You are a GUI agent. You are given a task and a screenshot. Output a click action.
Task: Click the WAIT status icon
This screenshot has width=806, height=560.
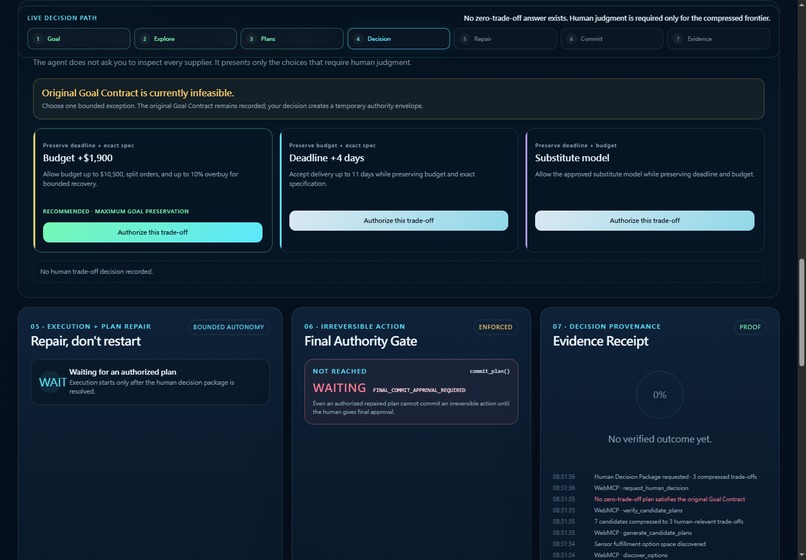[x=51, y=382]
